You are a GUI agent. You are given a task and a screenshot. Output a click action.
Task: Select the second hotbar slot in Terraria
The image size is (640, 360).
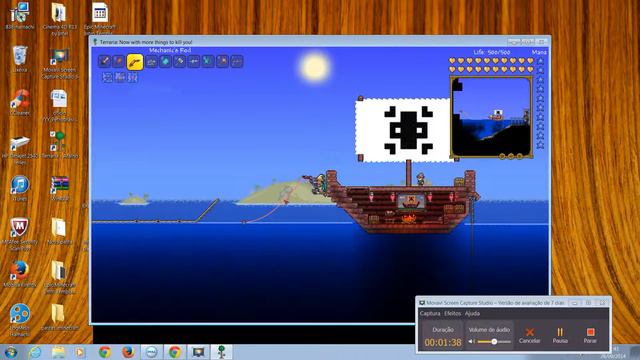click(x=118, y=62)
